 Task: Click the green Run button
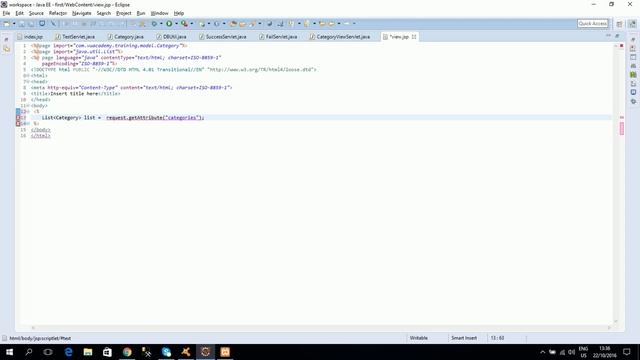(169, 24)
